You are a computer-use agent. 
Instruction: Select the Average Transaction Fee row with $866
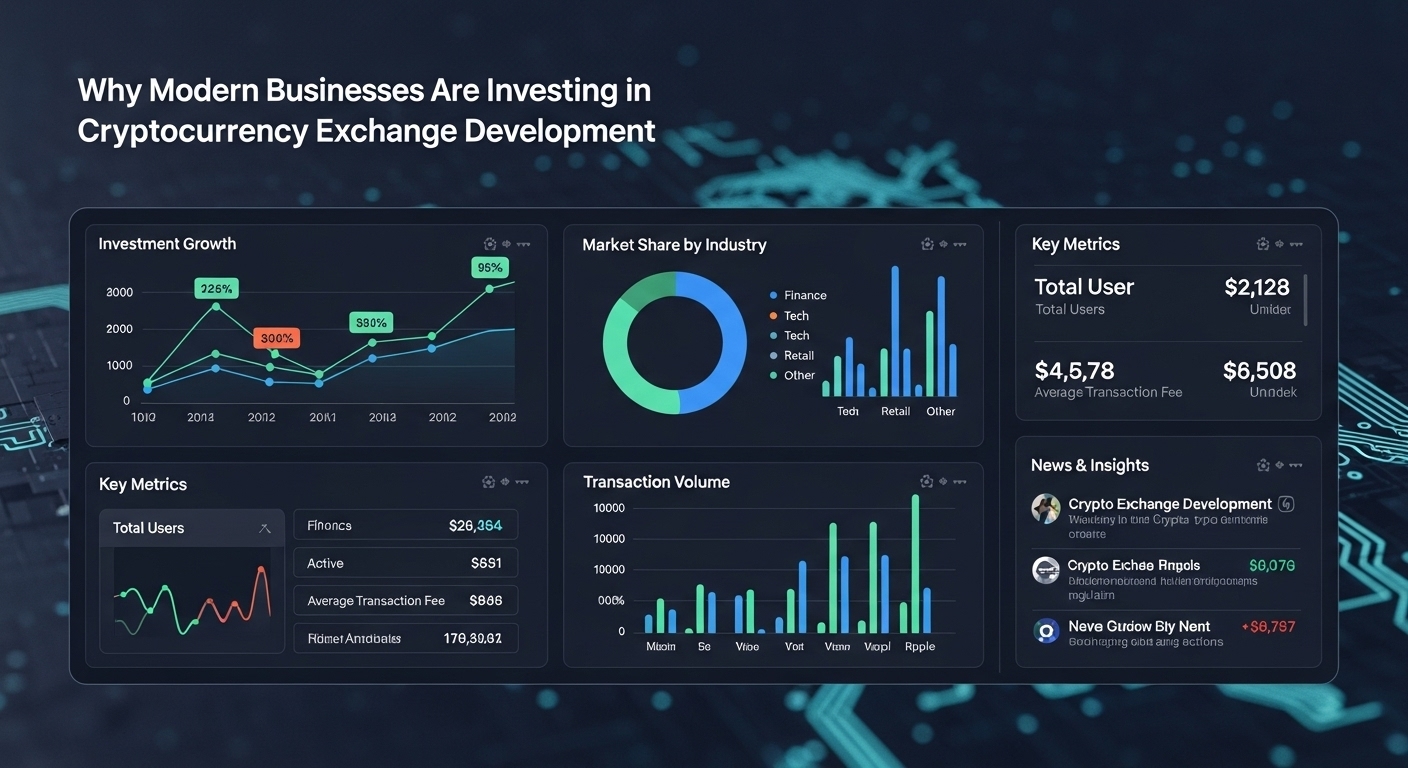pyautogui.click(x=405, y=601)
